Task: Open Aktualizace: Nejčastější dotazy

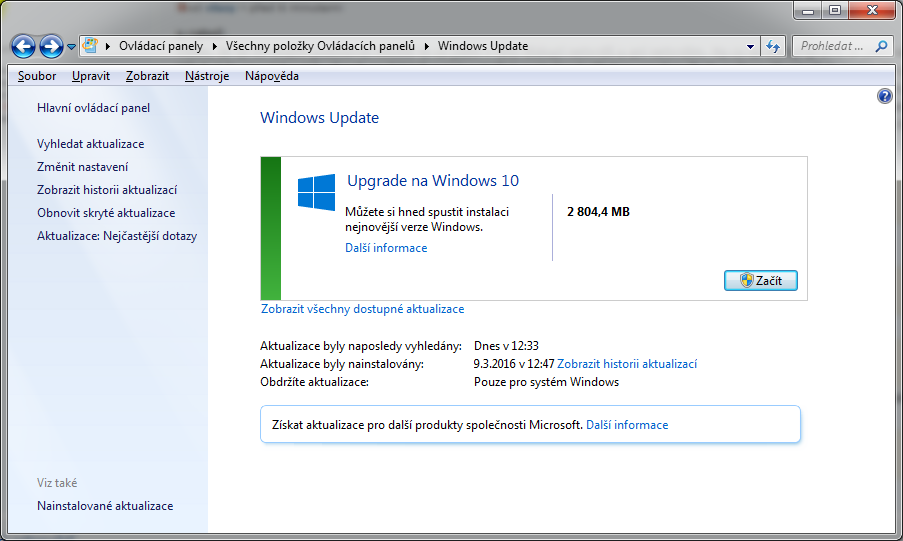Action: [x=117, y=236]
